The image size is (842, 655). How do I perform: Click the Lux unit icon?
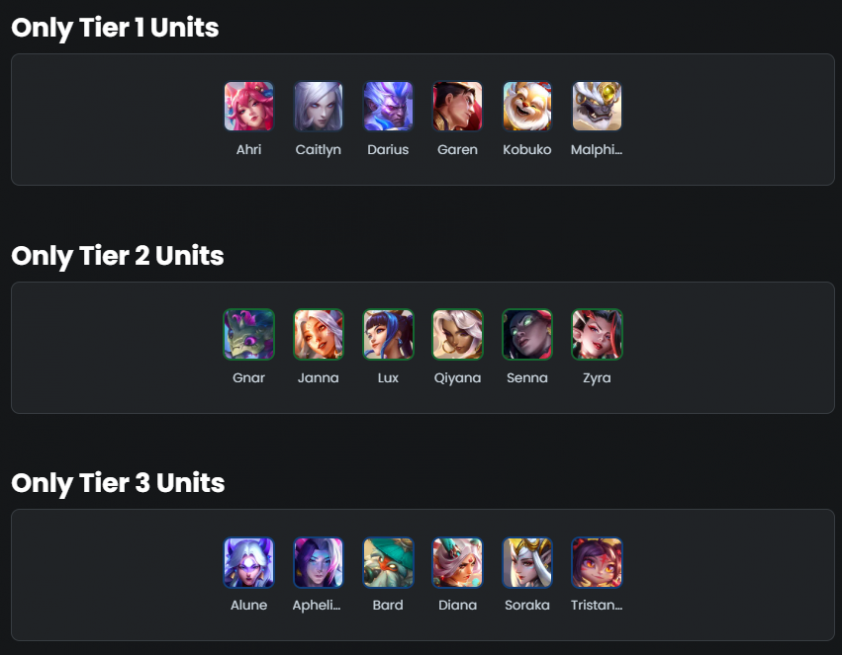pos(388,334)
